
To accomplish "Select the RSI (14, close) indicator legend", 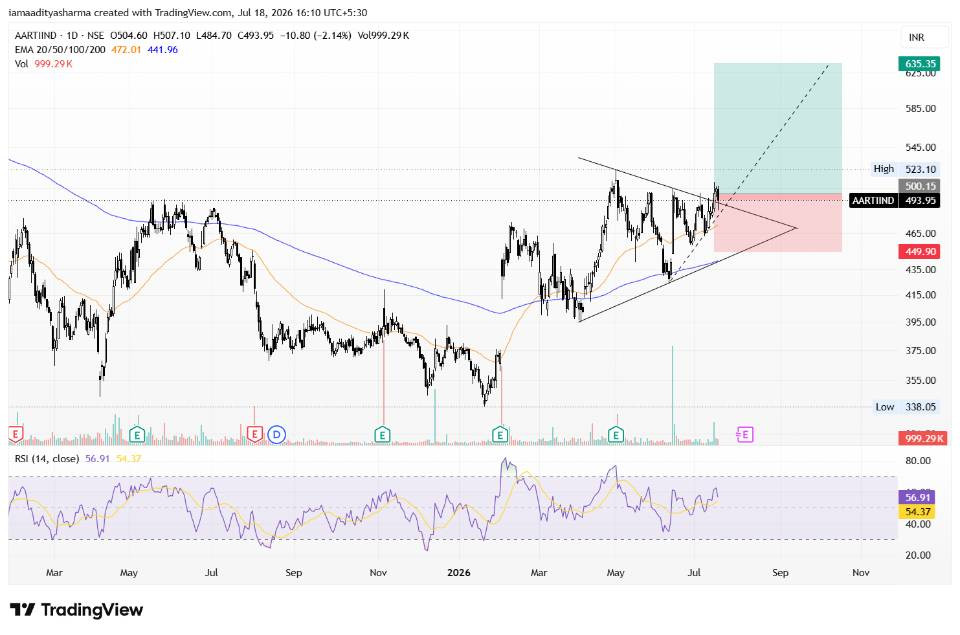I will (47, 459).
